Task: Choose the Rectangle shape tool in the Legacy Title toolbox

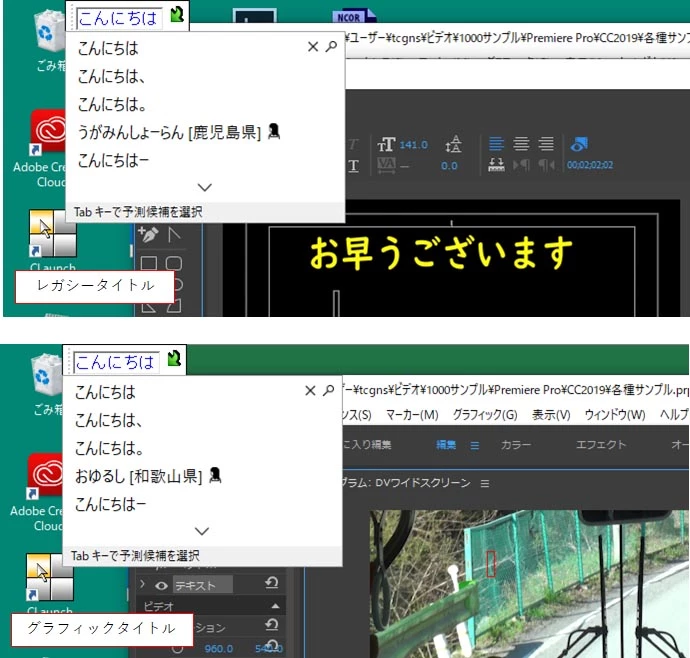Action: tap(149, 263)
